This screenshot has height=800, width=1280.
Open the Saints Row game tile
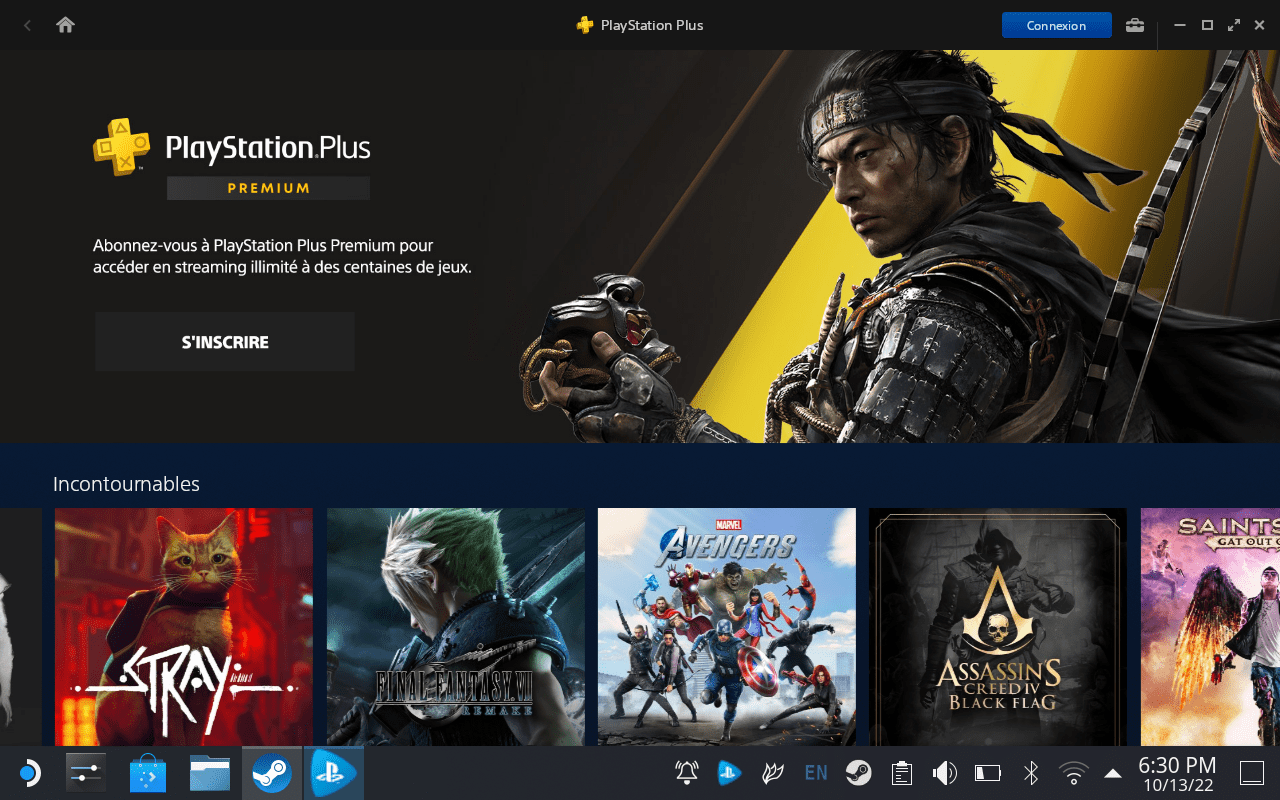pyautogui.click(x=1210, y=627)
